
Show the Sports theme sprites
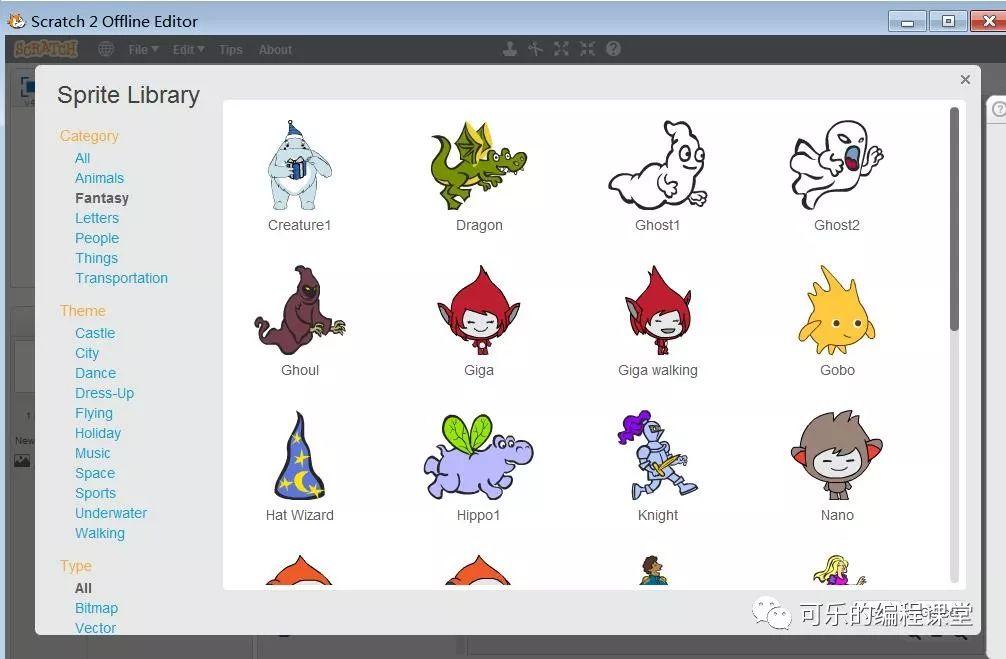tap(96, 493)
